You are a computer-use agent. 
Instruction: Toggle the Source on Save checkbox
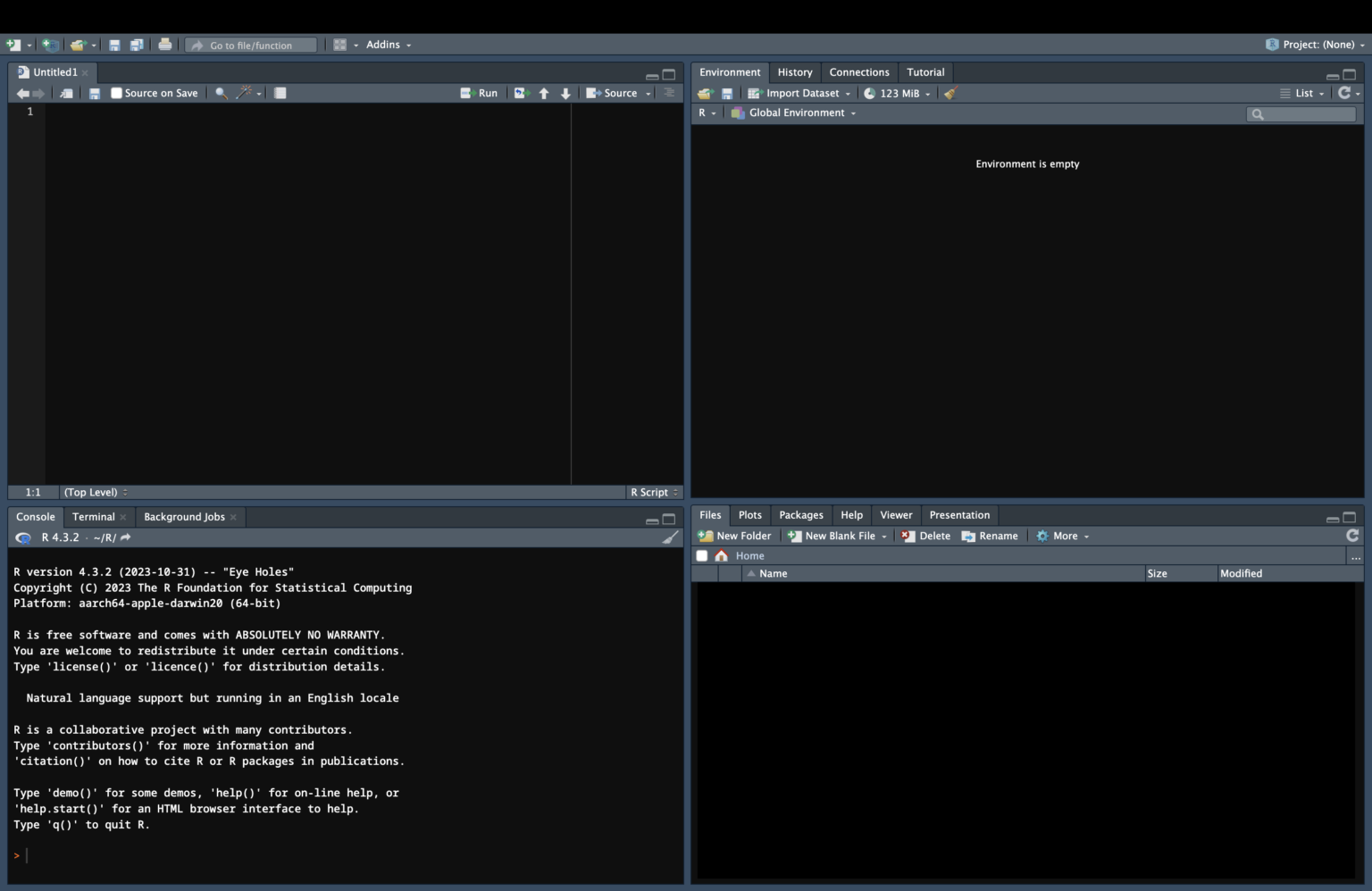pyautogui.click(x=116, y=92)
